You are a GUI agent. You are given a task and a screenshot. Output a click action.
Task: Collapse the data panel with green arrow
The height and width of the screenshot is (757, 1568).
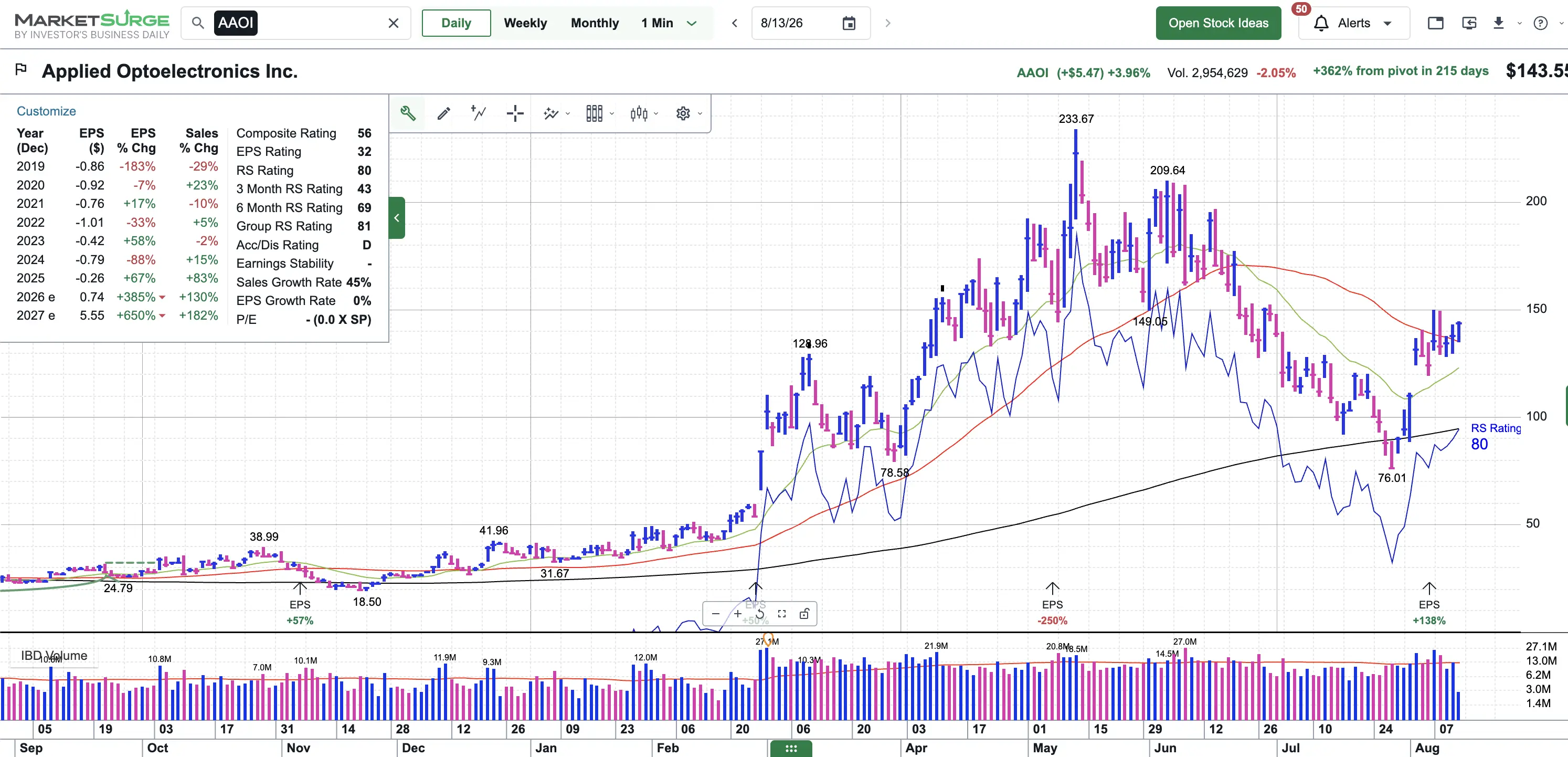pos(397,218)
